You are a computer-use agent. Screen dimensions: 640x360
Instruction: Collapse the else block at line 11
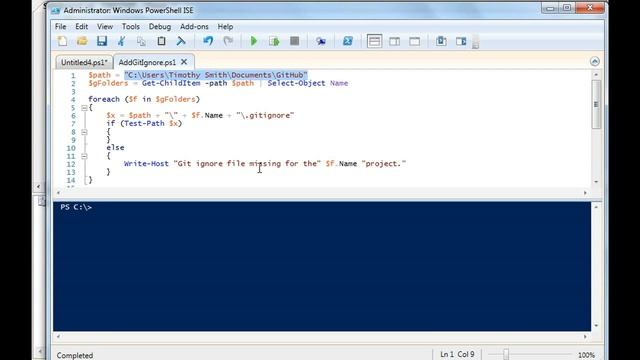(x=84, y=156)
